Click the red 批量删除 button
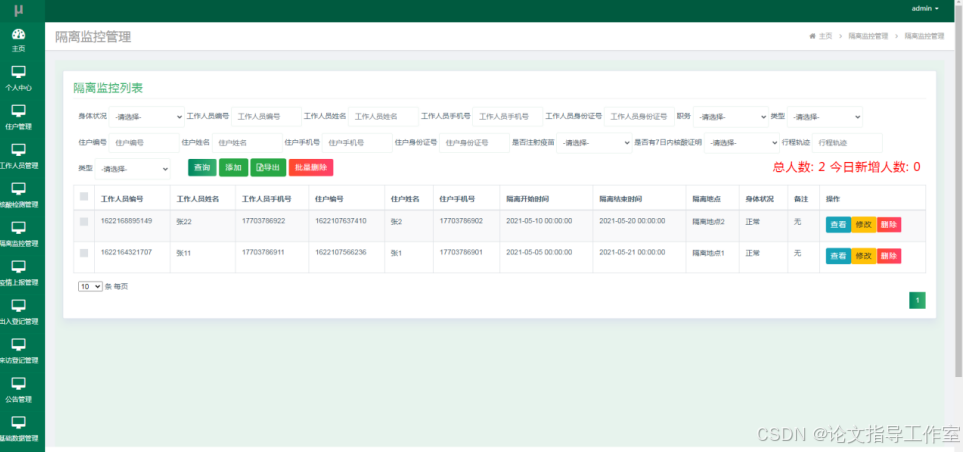964x452 pixels. coord(311,168)
